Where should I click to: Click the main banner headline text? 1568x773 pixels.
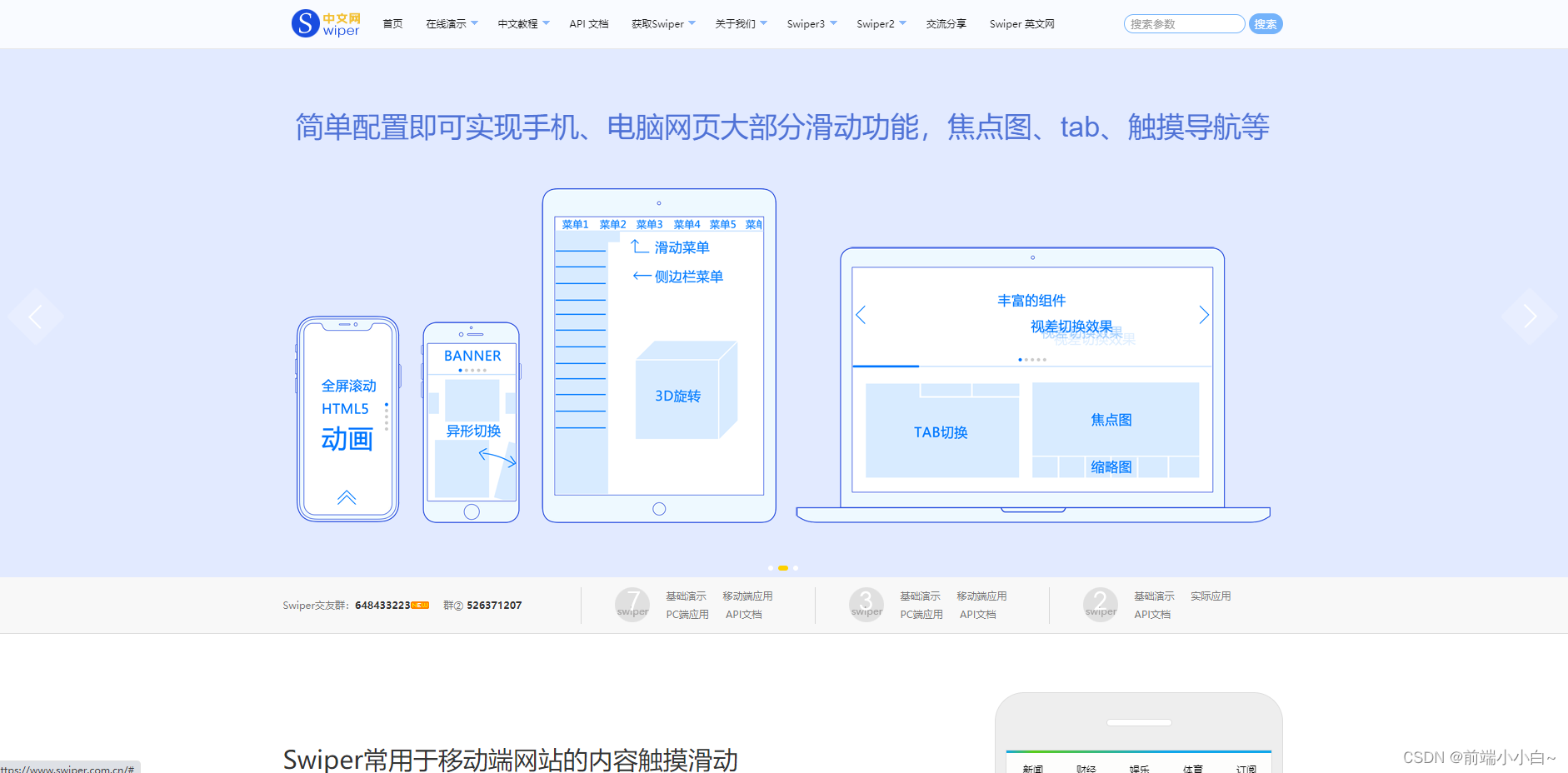click(782, 127)
